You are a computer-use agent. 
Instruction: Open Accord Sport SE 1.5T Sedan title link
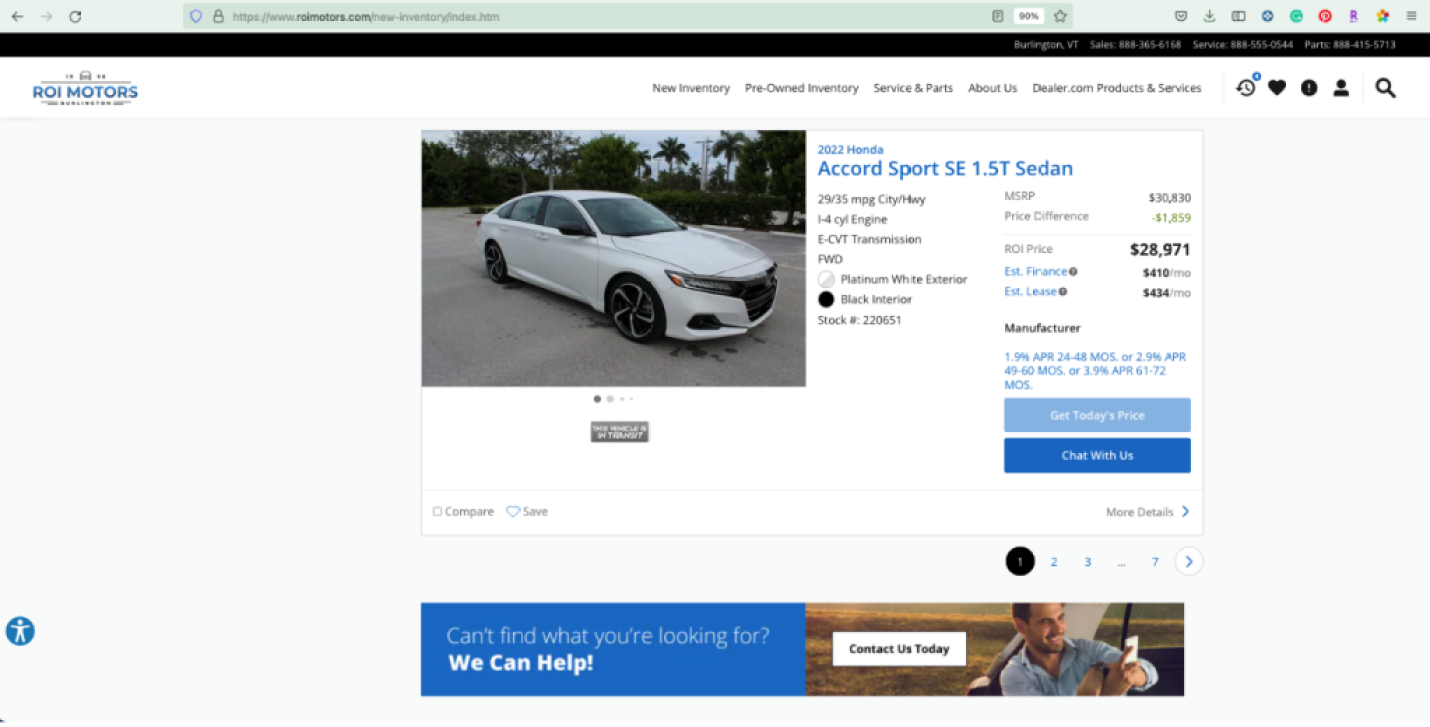tap(945, 169)
